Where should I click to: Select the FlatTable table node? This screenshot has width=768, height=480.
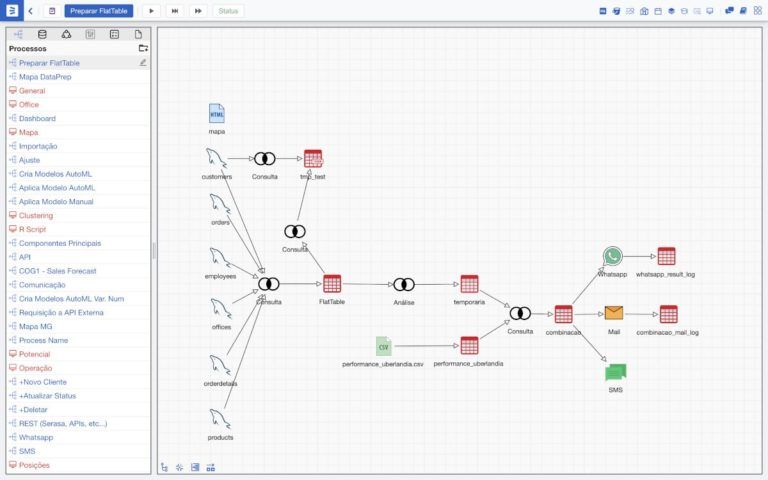[332, 284]
